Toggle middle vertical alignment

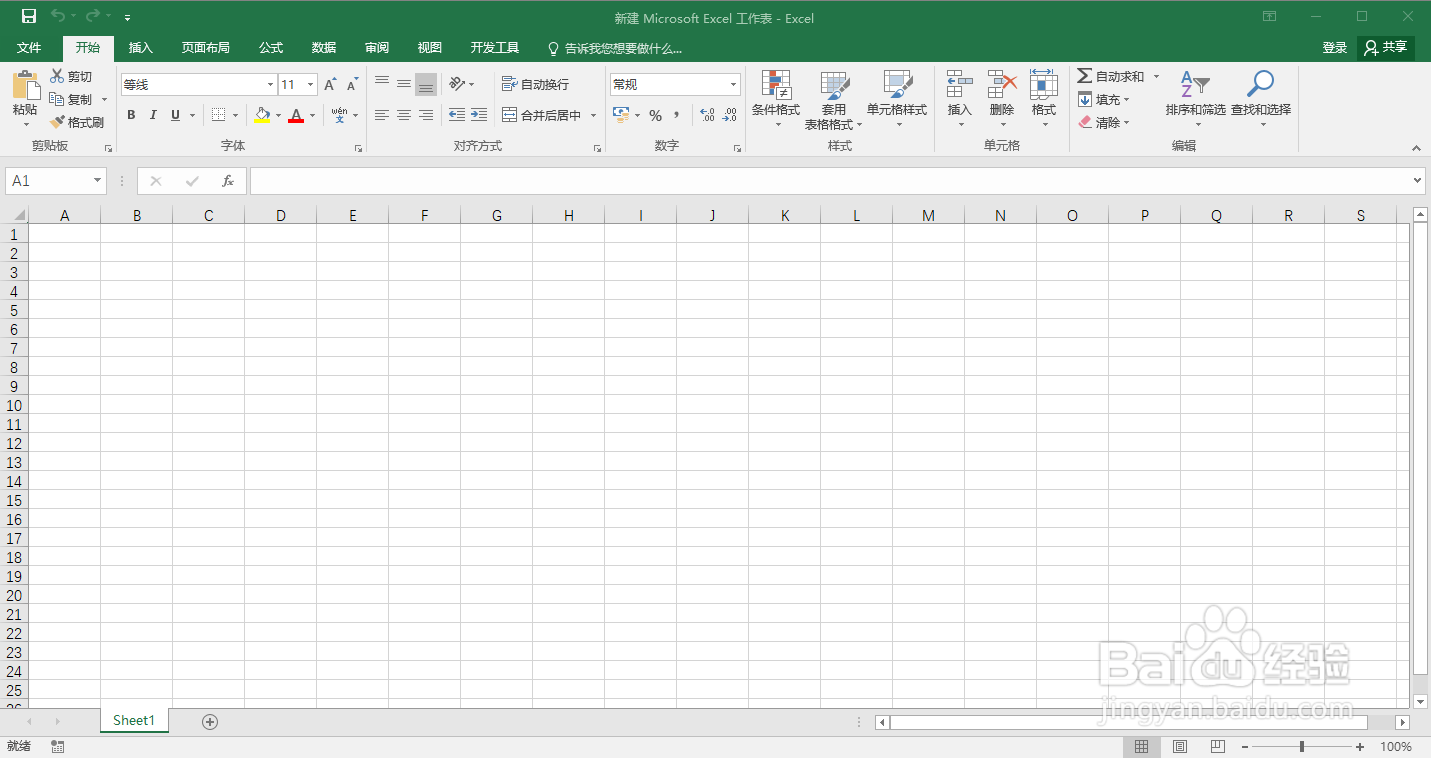pyautogui.click(x=404, y=84)
